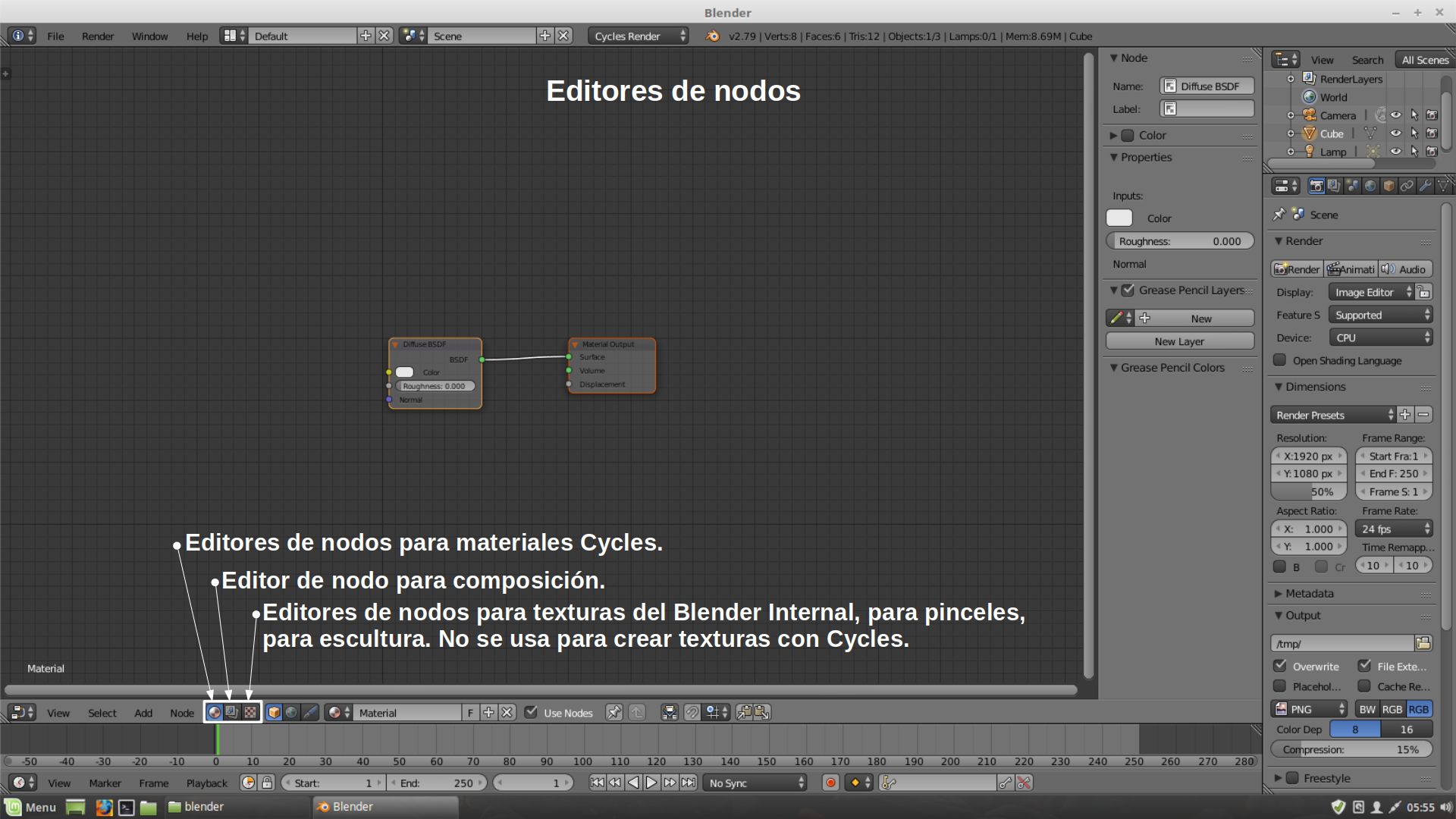
Task: Open the File menu
Action: coord(55,36)
